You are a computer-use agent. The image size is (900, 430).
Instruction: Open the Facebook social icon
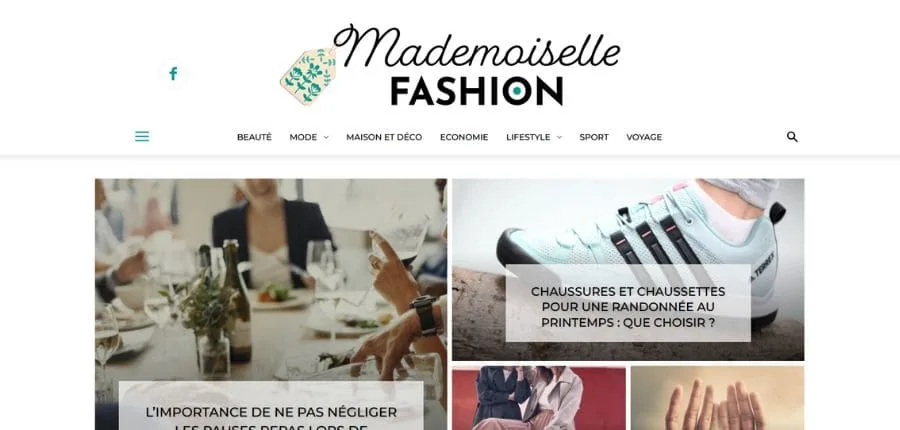(x=173, y=73)
